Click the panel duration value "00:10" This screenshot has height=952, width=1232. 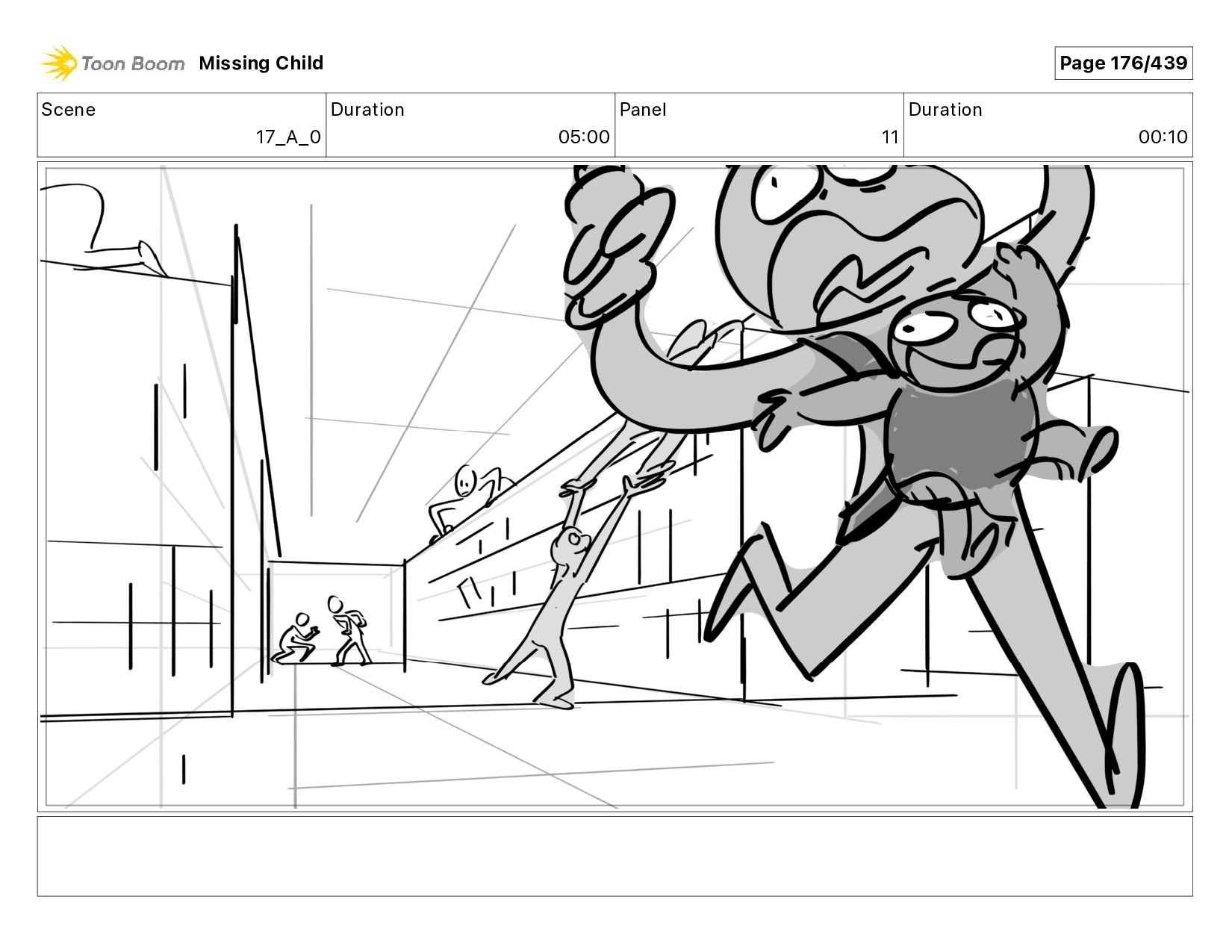click(x=1163, y=137)
